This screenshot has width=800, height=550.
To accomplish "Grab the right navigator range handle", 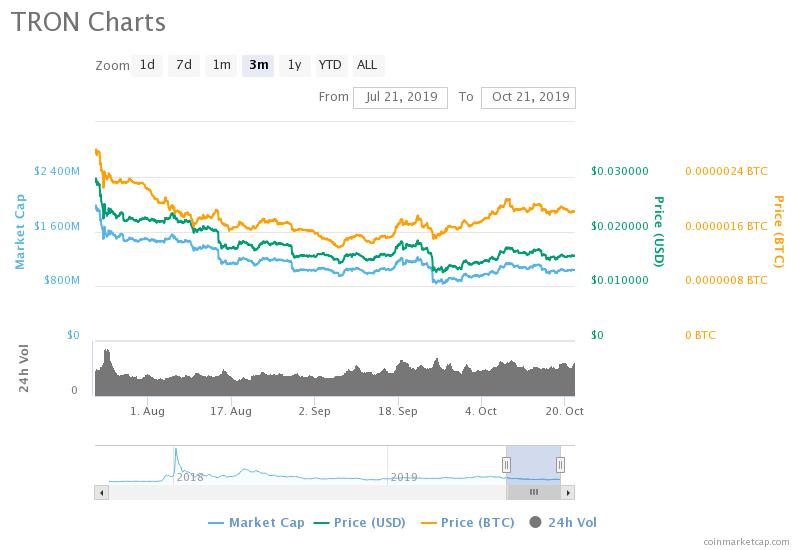I will [560, 465].
